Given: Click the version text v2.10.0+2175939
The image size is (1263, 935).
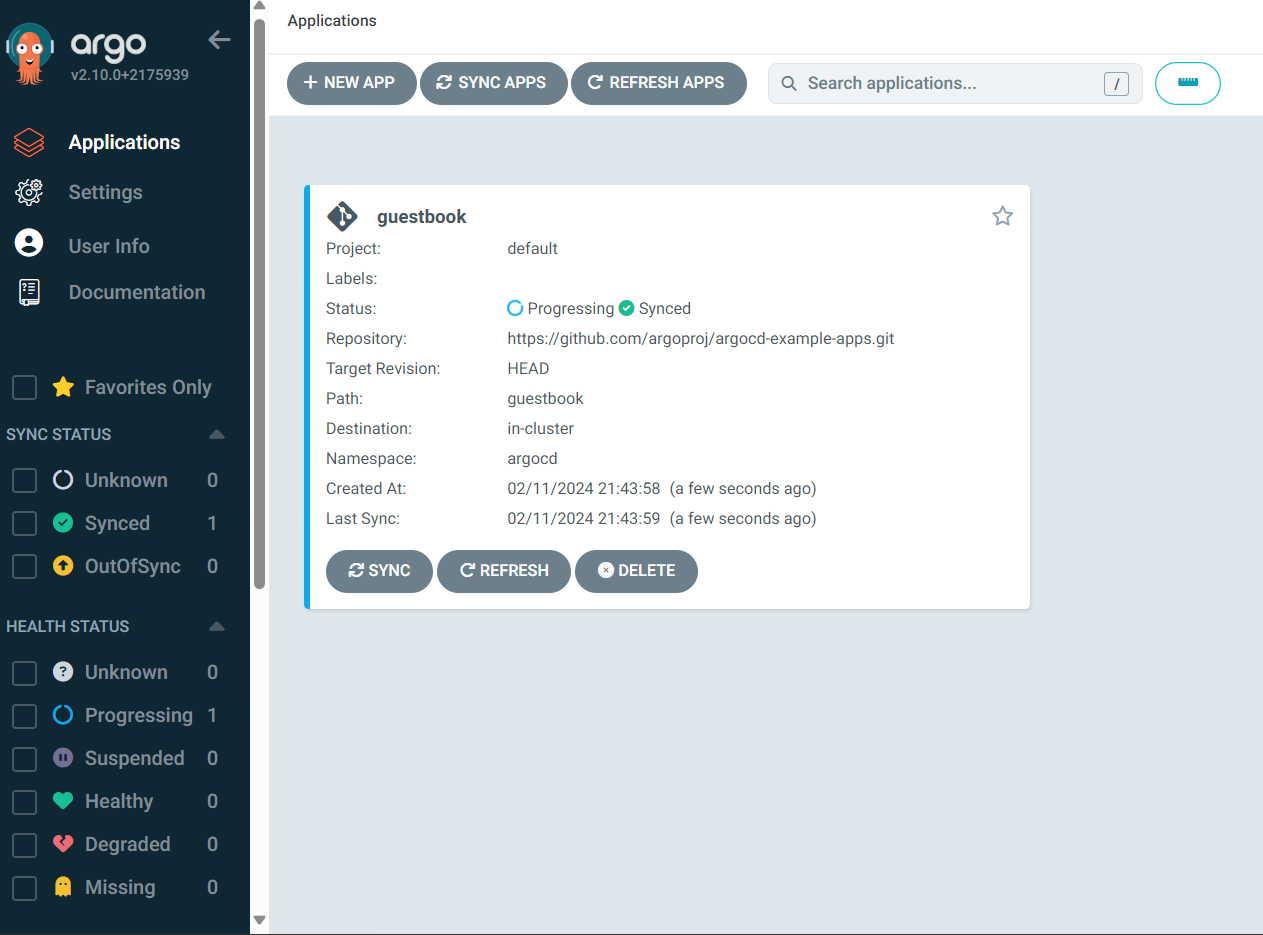Looking at the screenshot, I should (130, 74).
